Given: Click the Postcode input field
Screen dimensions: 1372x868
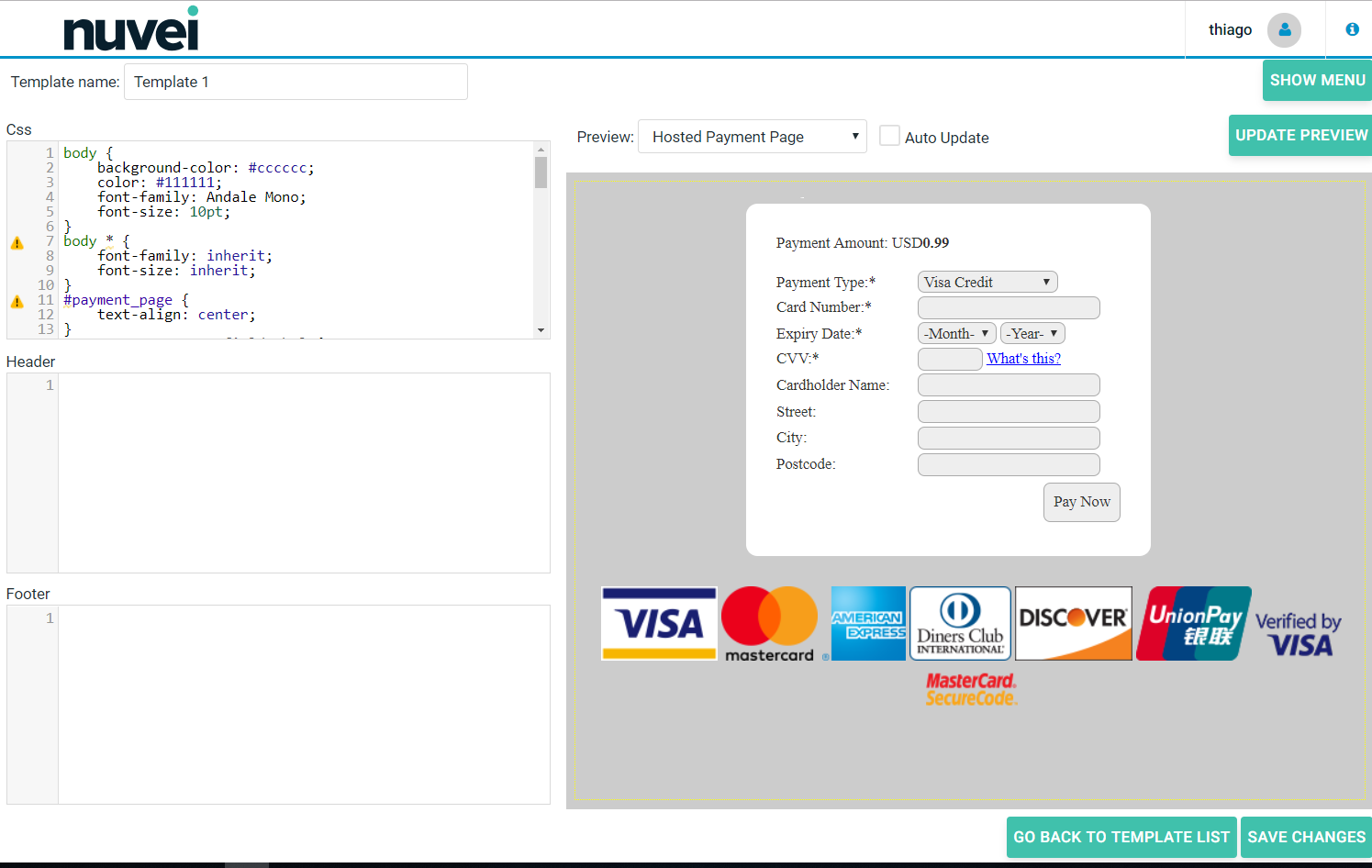Looking at the screenshot, I should tap(1009, 464).
